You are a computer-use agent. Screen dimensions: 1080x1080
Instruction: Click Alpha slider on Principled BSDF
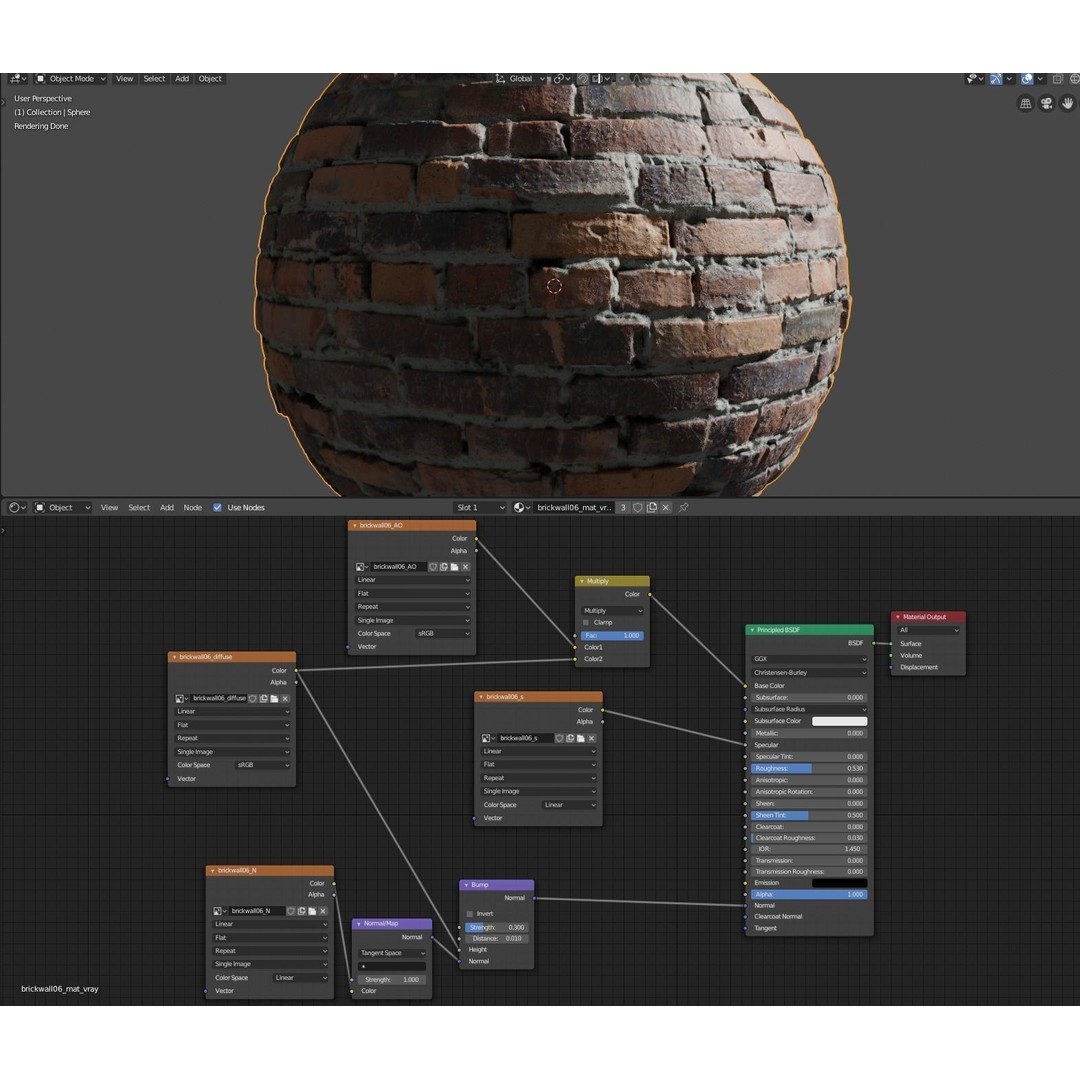pyautogui.click(x=809, y=895)
